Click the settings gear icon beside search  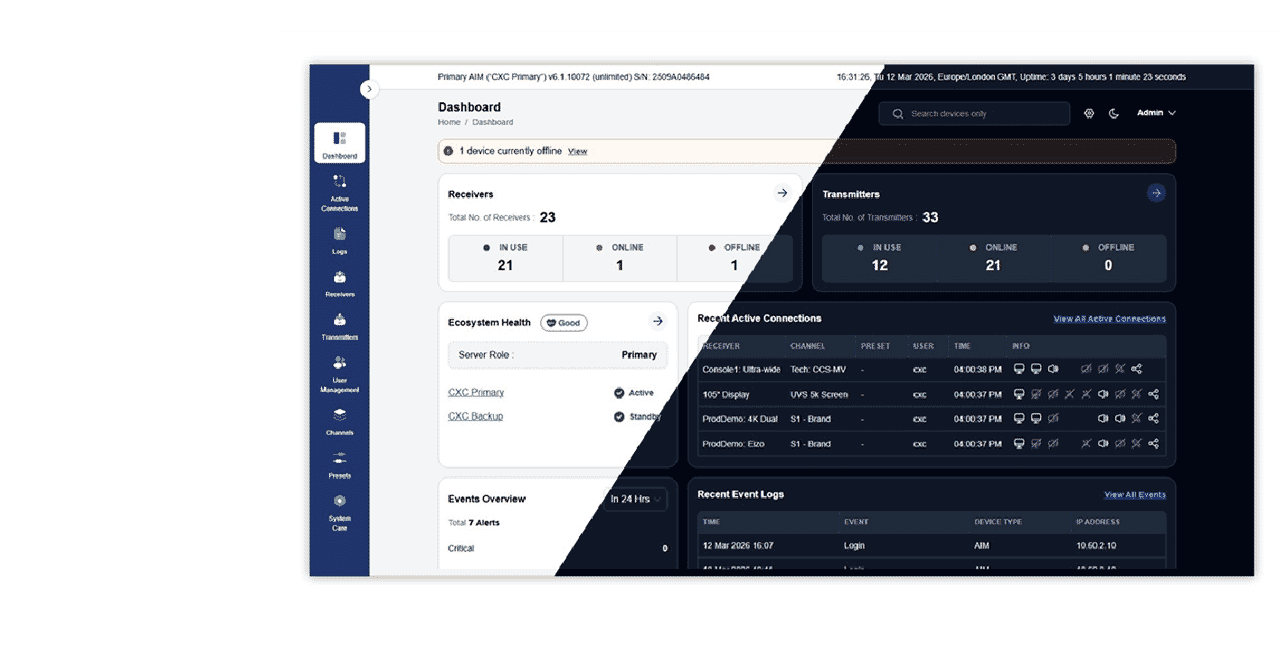(1089, 114)
